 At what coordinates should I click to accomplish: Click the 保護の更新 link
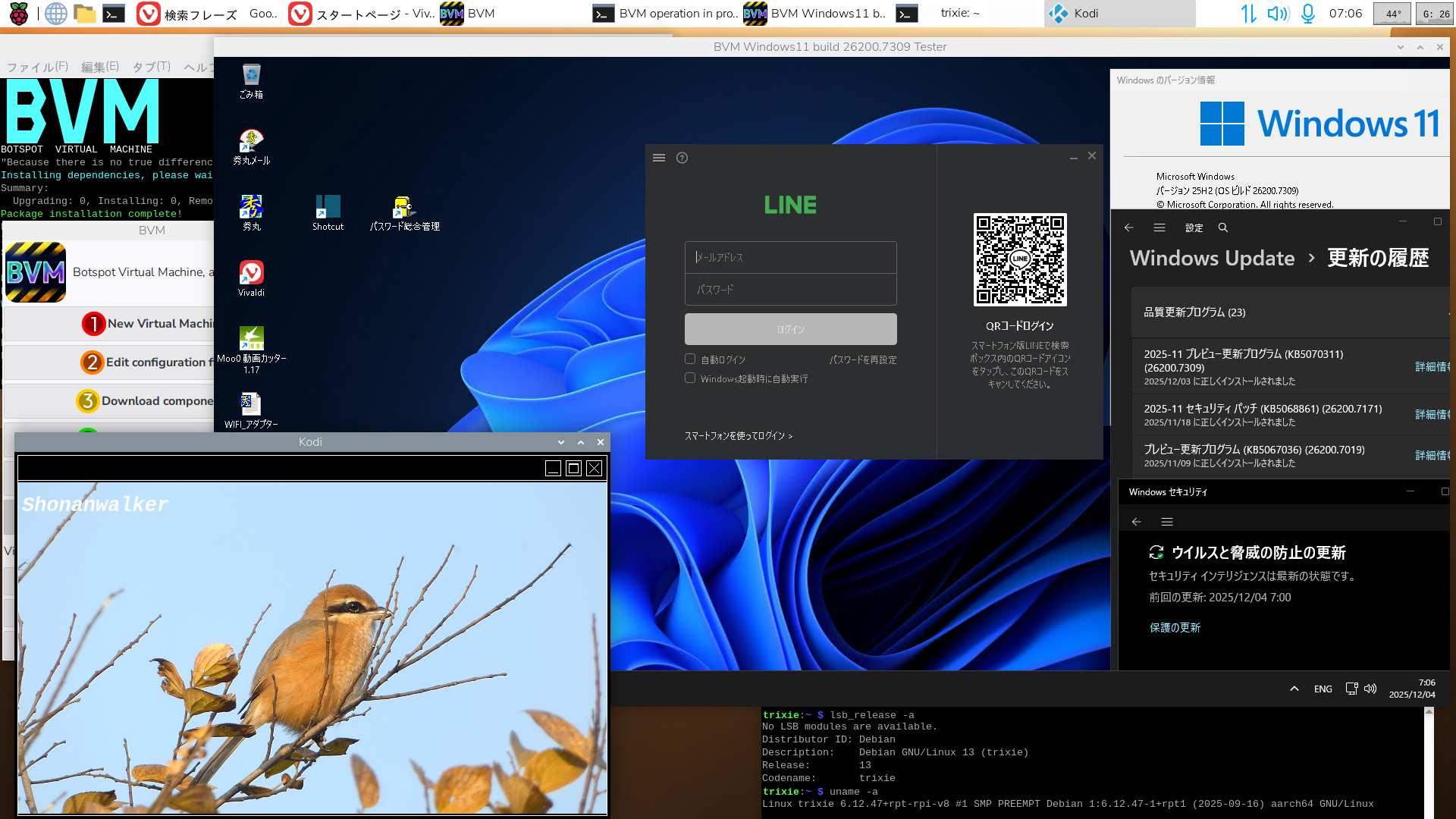pos(1175,628)
